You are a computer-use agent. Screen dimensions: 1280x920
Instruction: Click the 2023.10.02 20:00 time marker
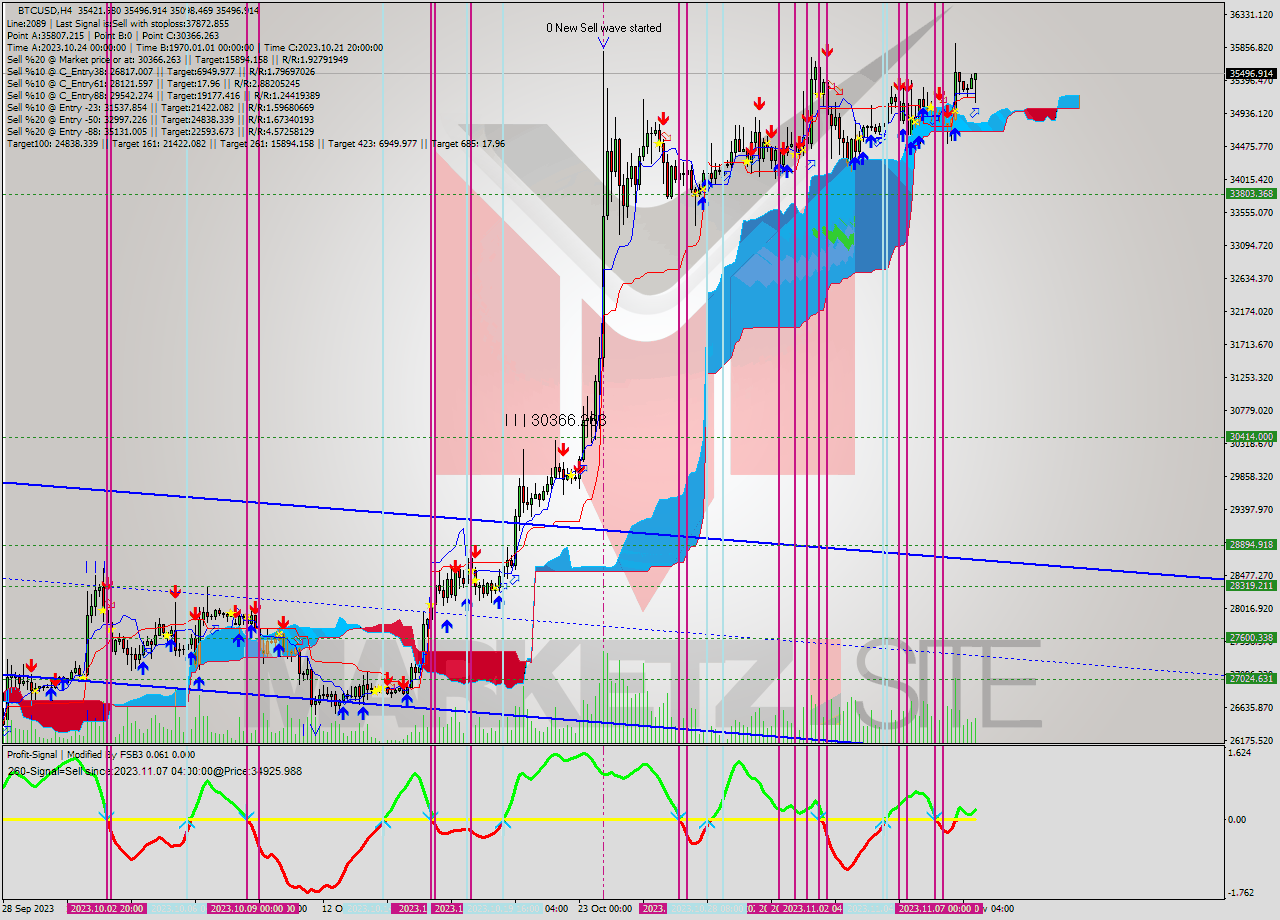pos(107,909)
